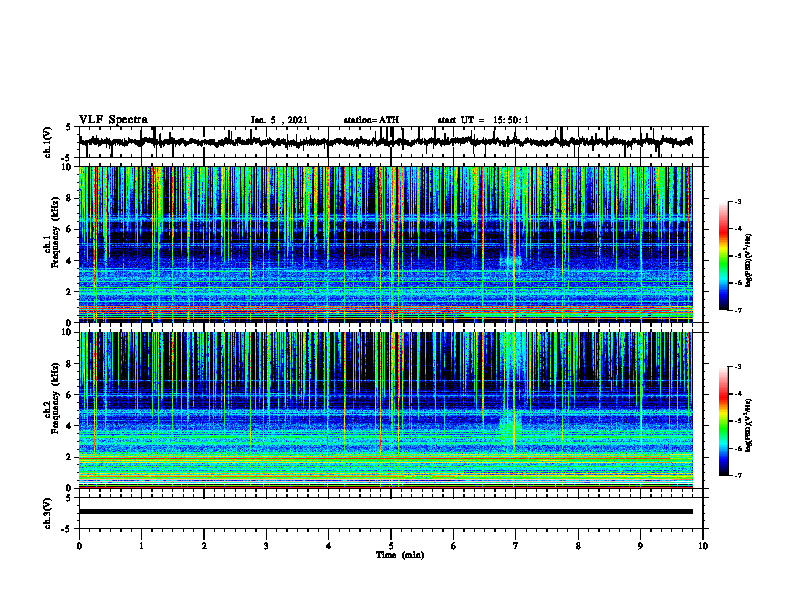Click the solid black ch.3 voltage bar
The height and width of the screenshot is (612, 792).
386,512
